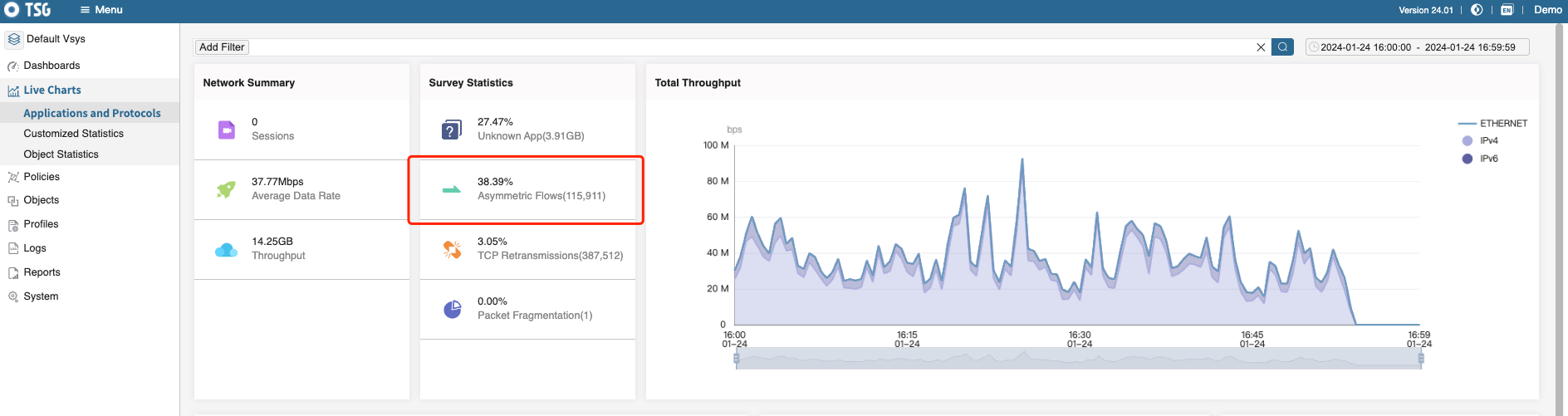The image size is (1568, 416).
Task: Toggle ETHERNET series in chart legend
Action: [1492, 124]
